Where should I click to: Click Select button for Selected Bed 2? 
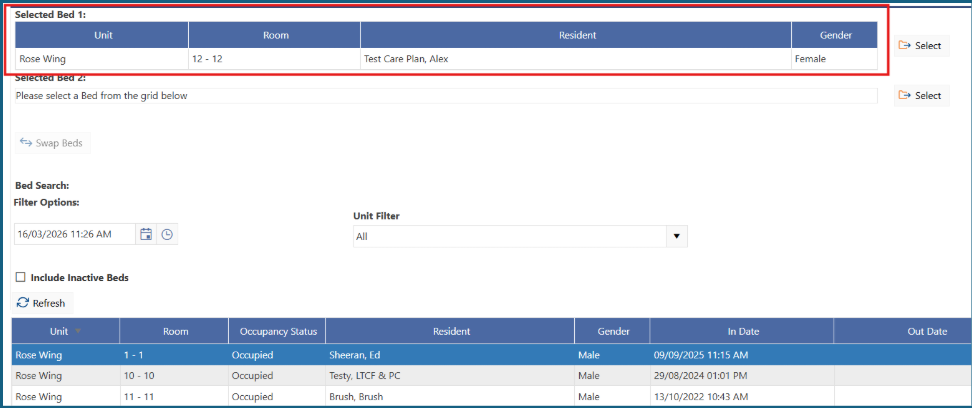[921, 95]
